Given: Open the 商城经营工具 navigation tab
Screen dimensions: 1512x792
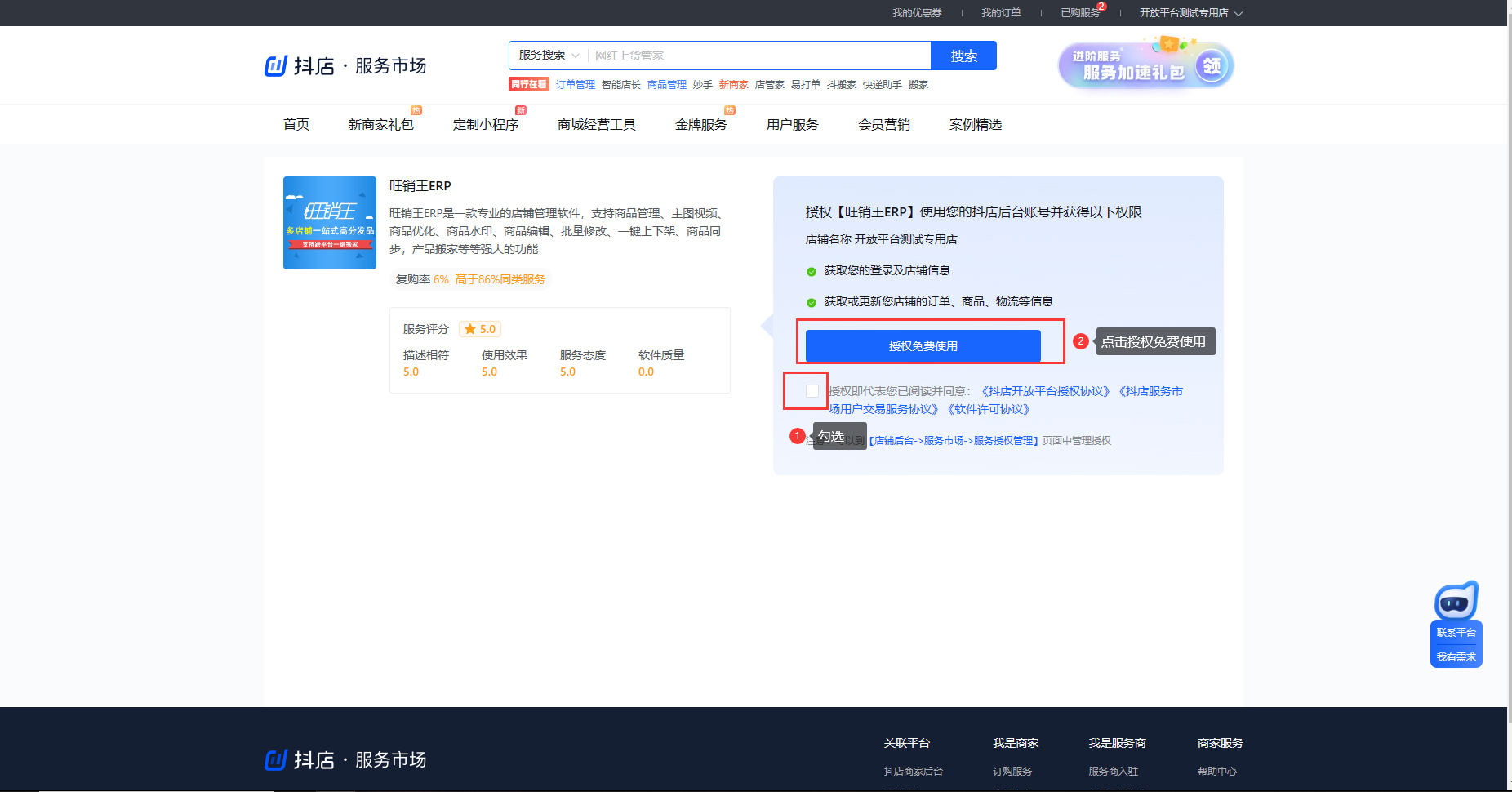Looking at the screenshot, I should [597, 124].
